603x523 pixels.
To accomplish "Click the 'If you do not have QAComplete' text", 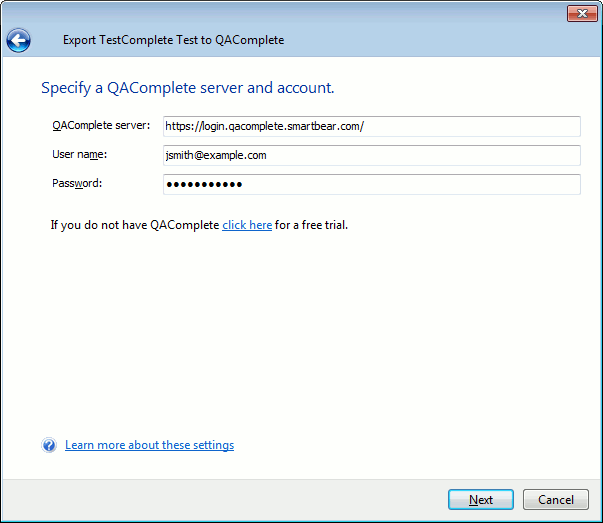I will [x=135, y=225].
